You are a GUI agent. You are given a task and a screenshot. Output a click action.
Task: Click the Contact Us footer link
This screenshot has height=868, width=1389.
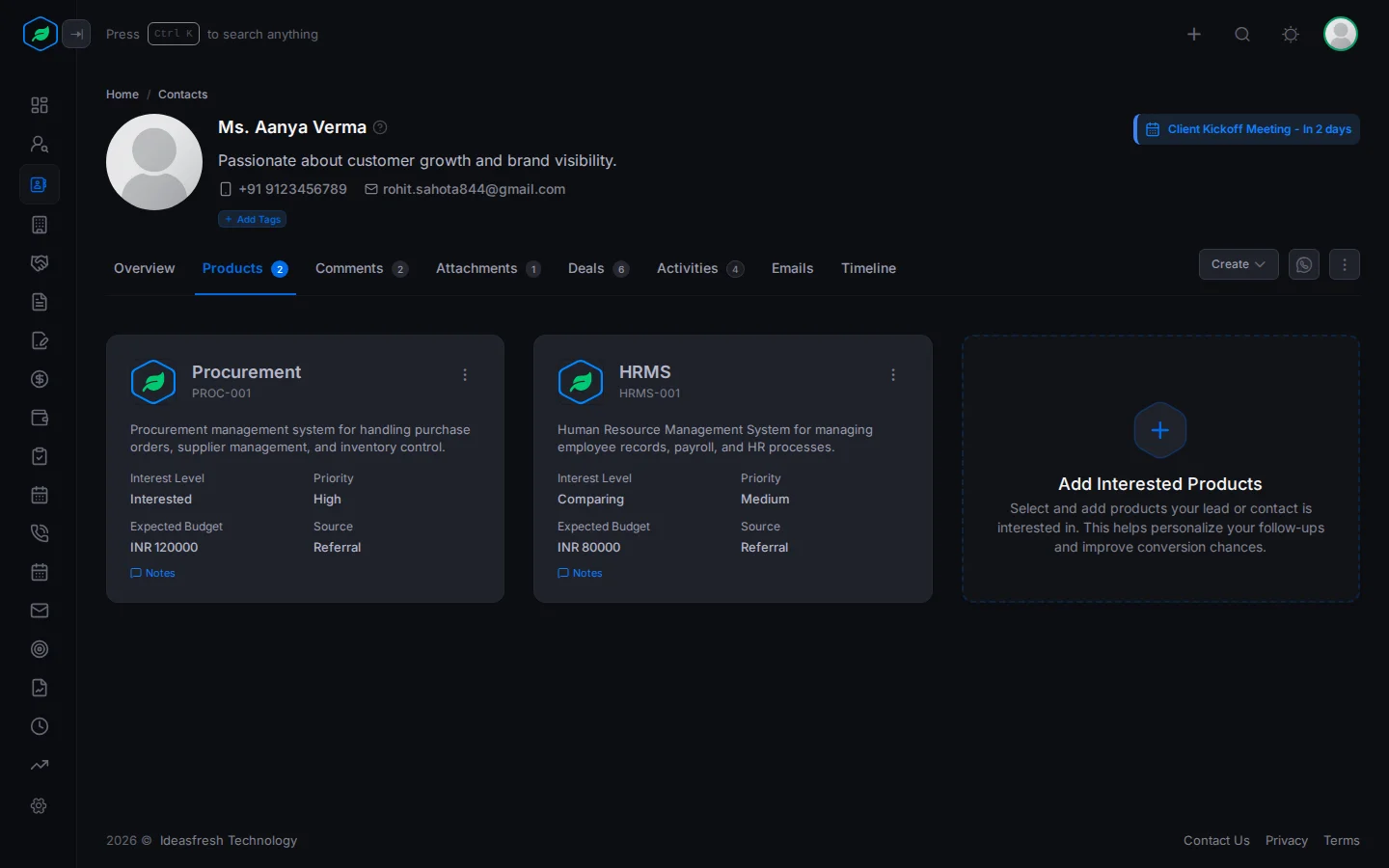click(1216, 841)
